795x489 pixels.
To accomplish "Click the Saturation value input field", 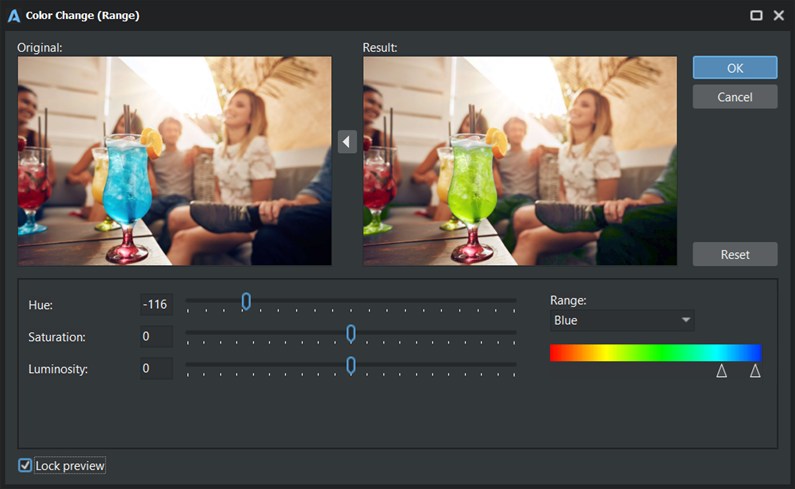I will click(x=156, y=336).
